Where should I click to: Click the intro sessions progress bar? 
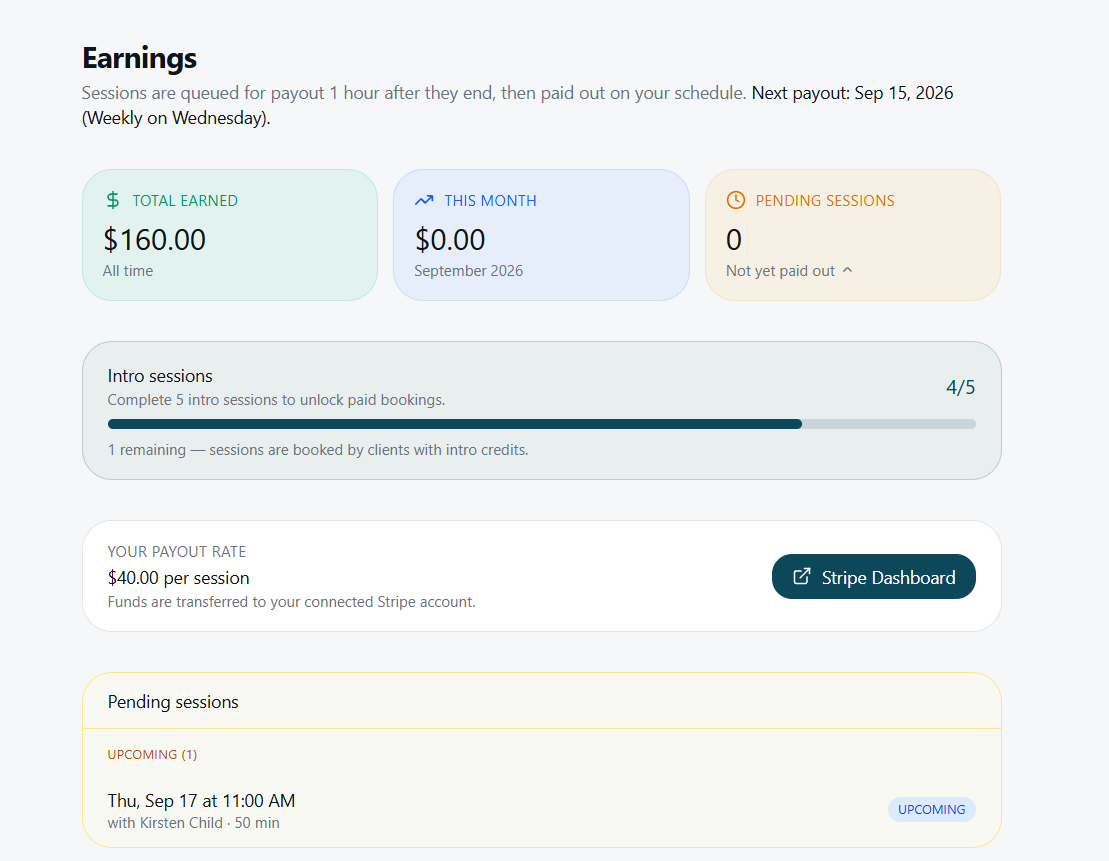[x=542, y=424]
